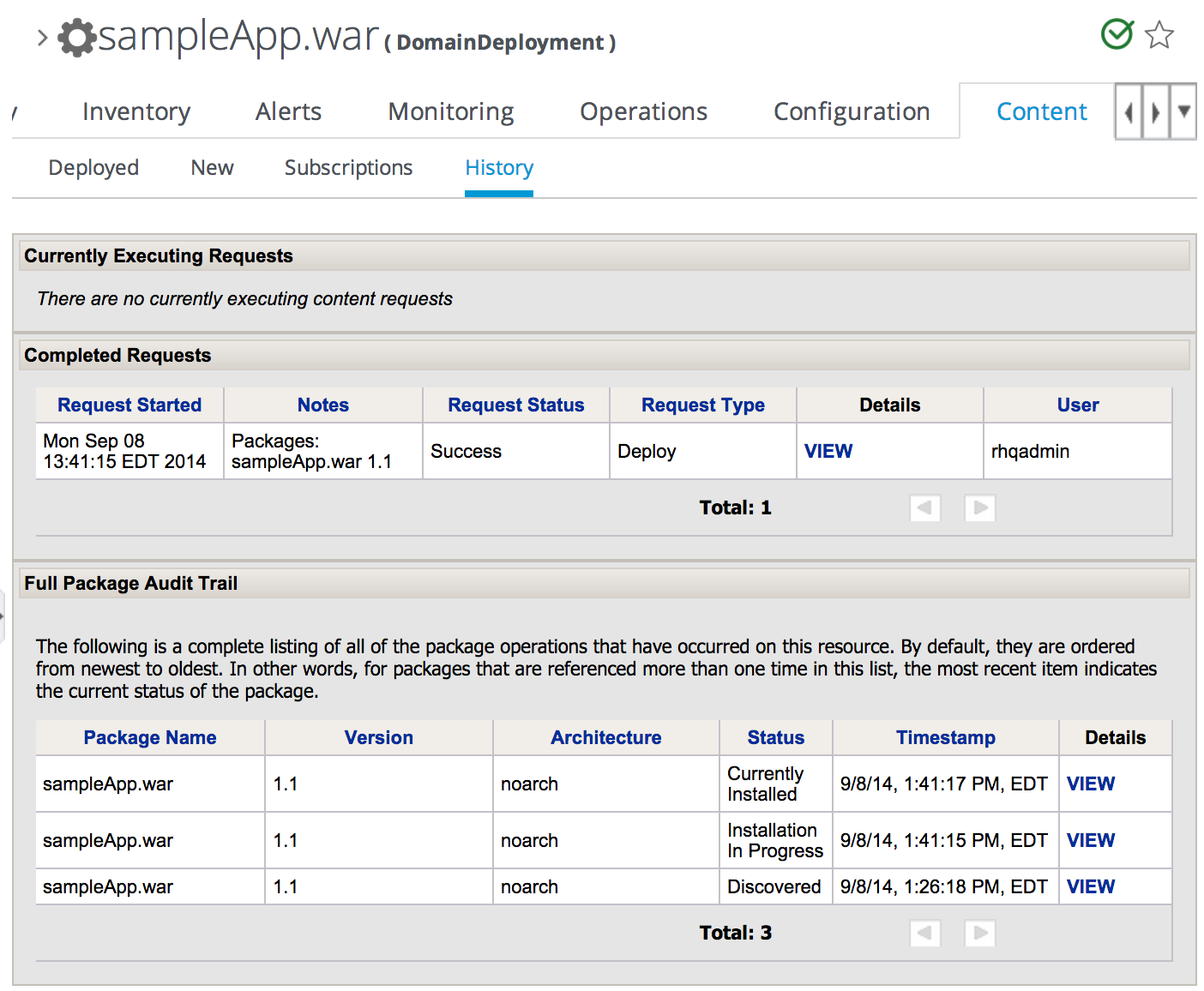Go to next page of Completed Requests
Image resolution: width=1204 pixels, height=991 pixels.
pos(980,508)
